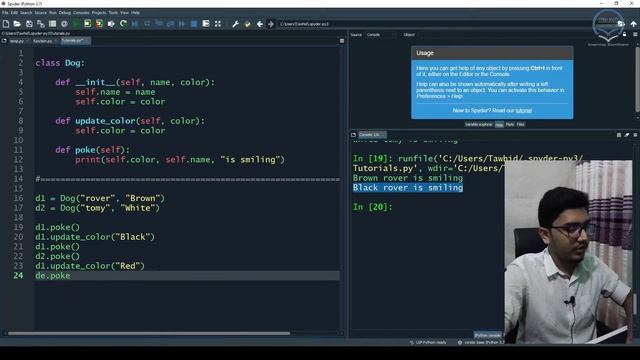Click class Dog: line in editor
The width and height of the screenshot is (640, 360).
60,63
